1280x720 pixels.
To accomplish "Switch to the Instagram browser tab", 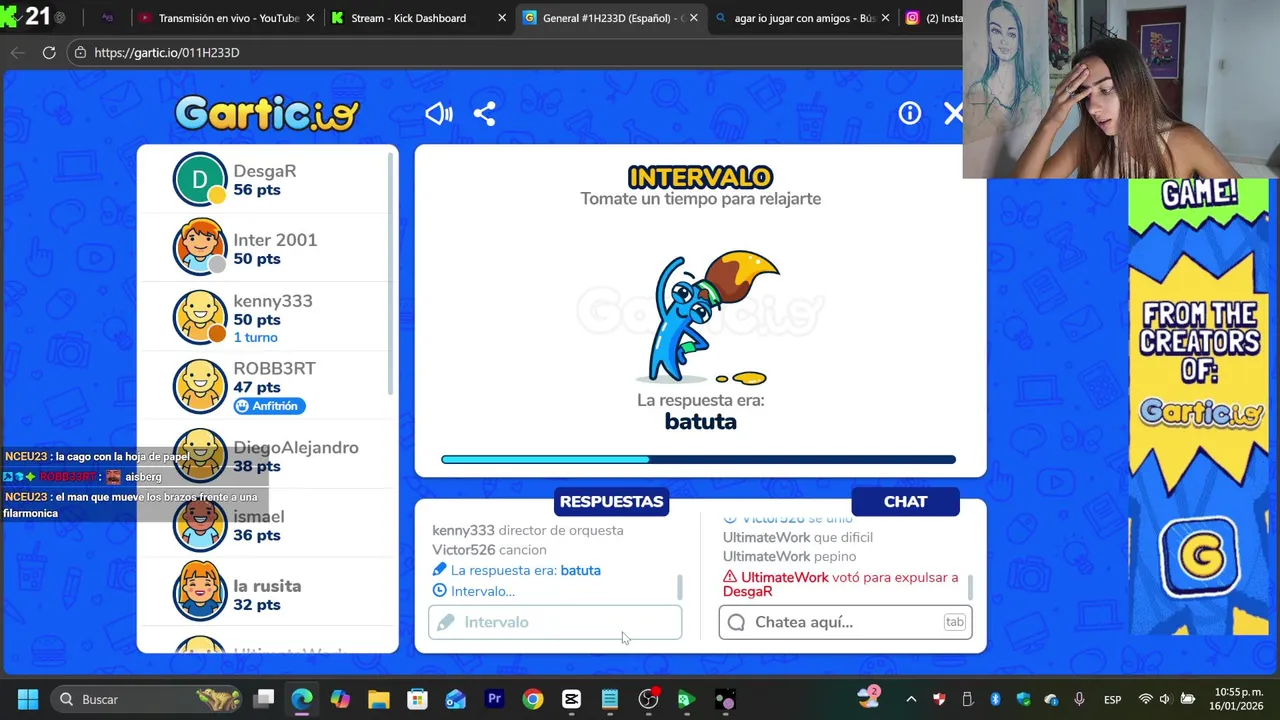I will [932, 18].
